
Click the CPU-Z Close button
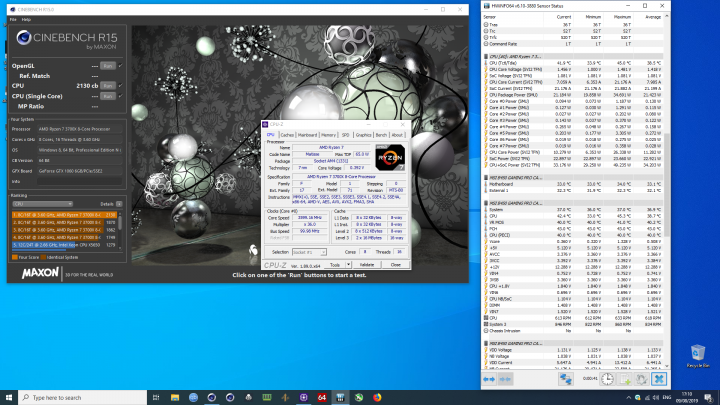(396, 265)
